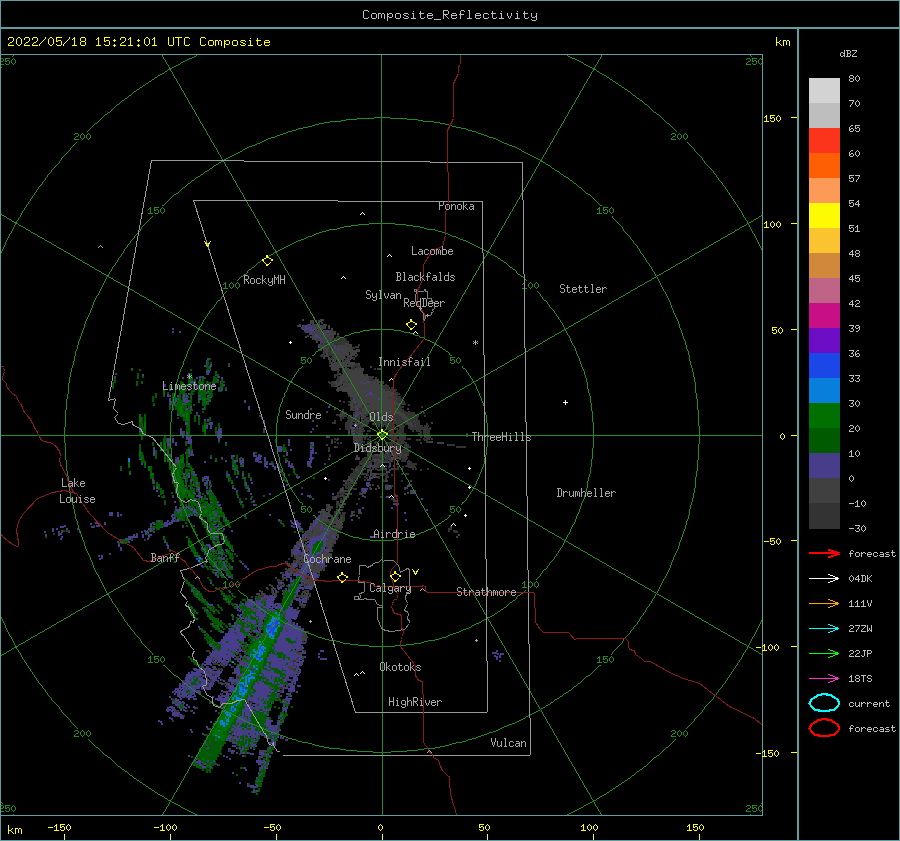Click the purple 10 dBZ color swatch
This screenshot has width=900, height=841.
(824, 465)
